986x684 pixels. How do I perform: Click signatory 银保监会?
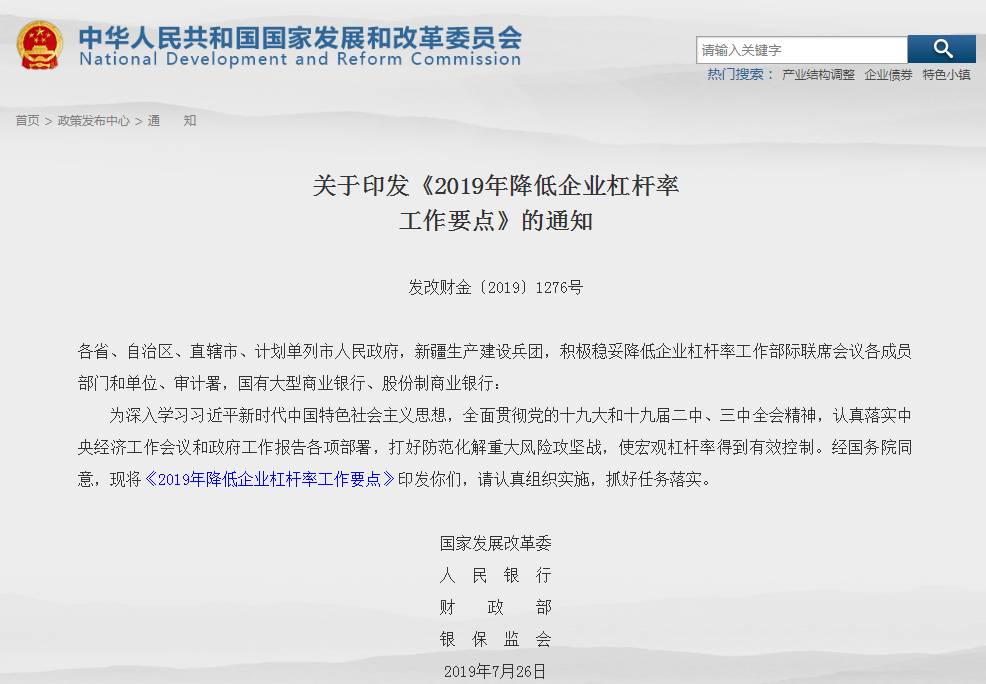(496, 639)
